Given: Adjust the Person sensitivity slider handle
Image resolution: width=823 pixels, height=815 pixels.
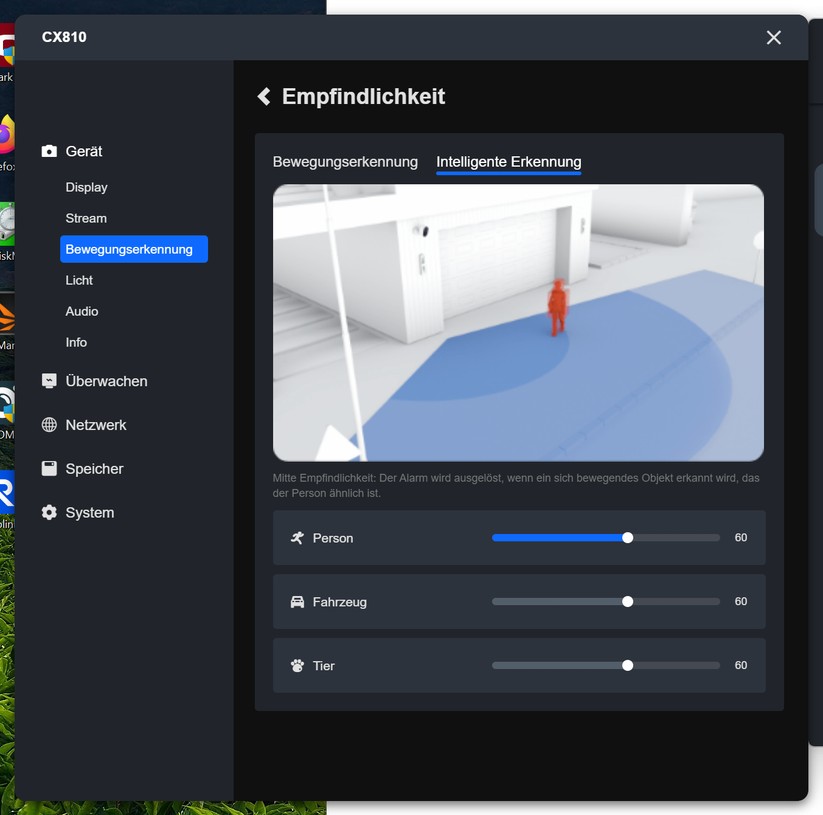Looking at the screenshot, I should 627,537.
